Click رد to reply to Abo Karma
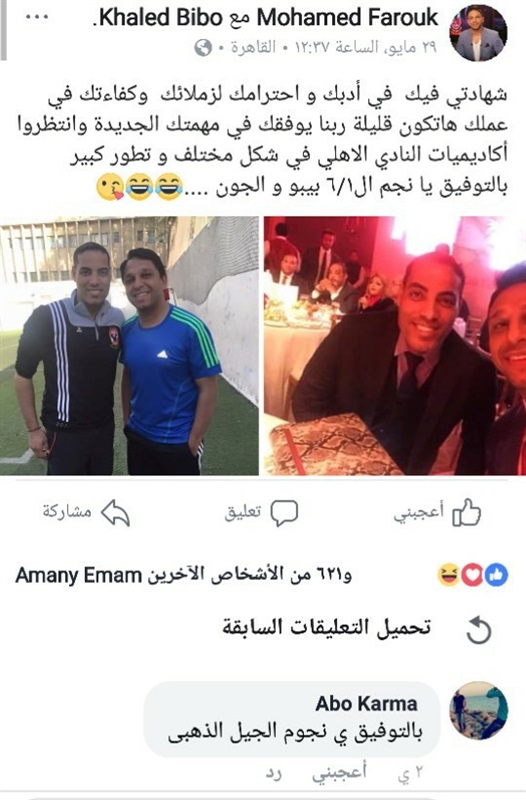Image resolution: width=526 pixels, height=800 pixels. point(273,773)
